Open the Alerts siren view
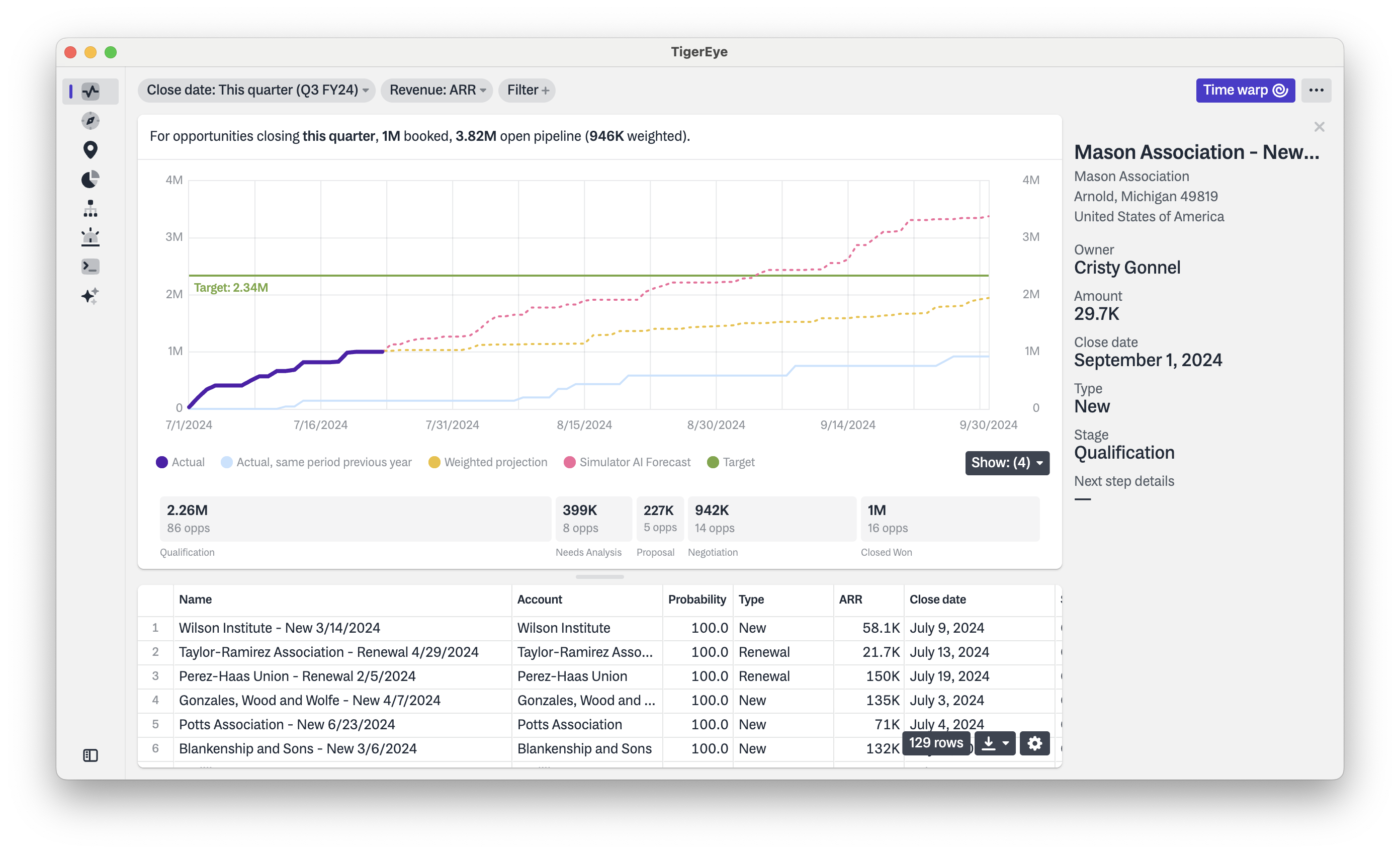 91,237
